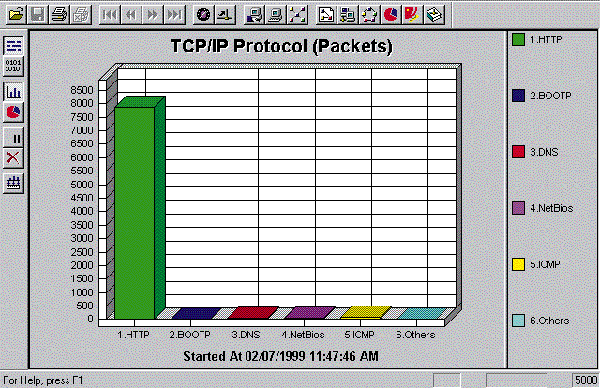Switch to binary 0101 view in sidebar
Screen dimensions: 600x388
13,66
